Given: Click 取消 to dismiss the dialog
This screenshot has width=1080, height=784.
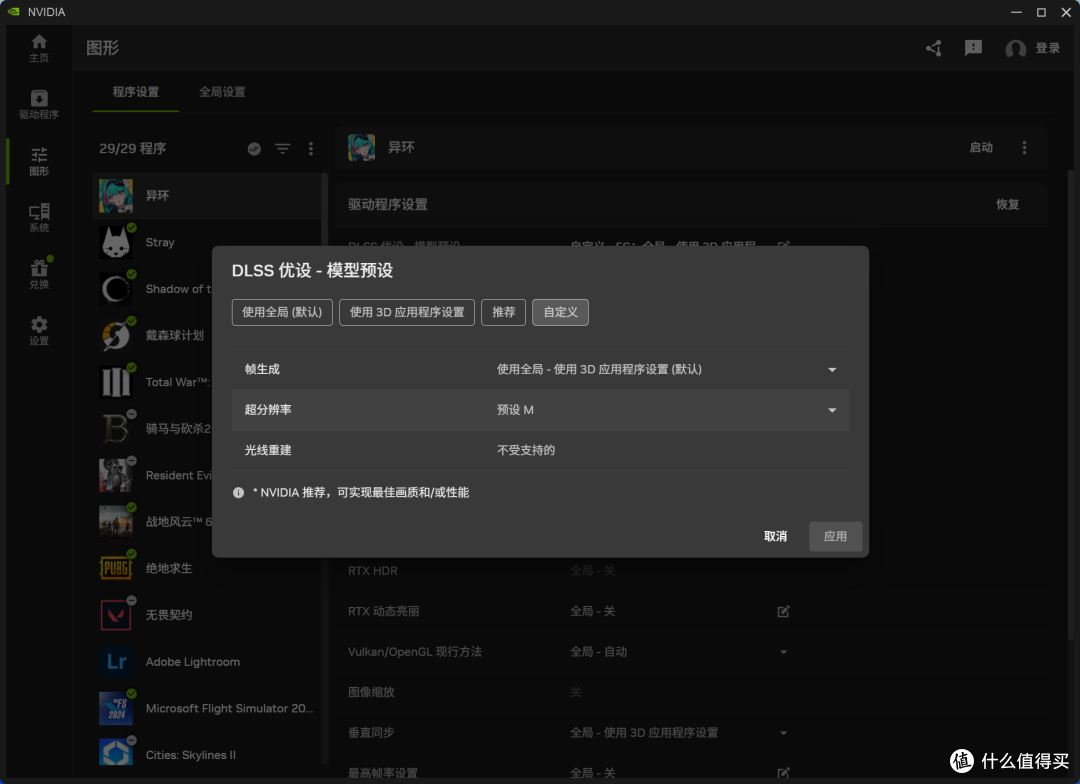Looking at the screenshot, I should [x=776, y=536].
